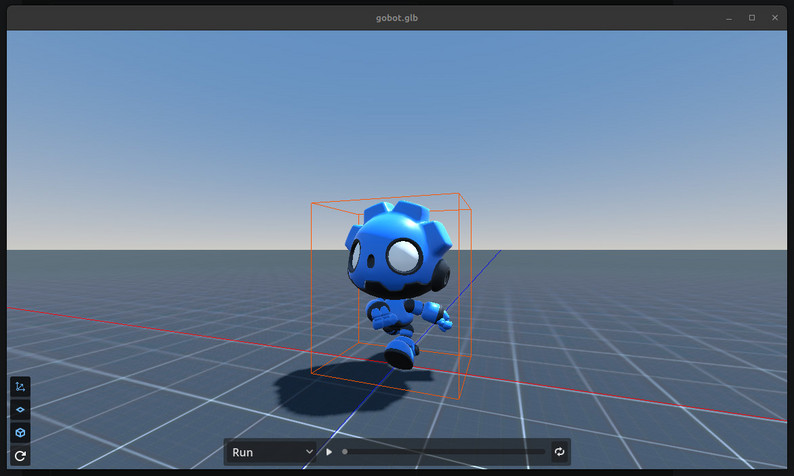The image size is (794, 476).
Task: Toggle the bounding box cube button
Action: coord(20,432)
